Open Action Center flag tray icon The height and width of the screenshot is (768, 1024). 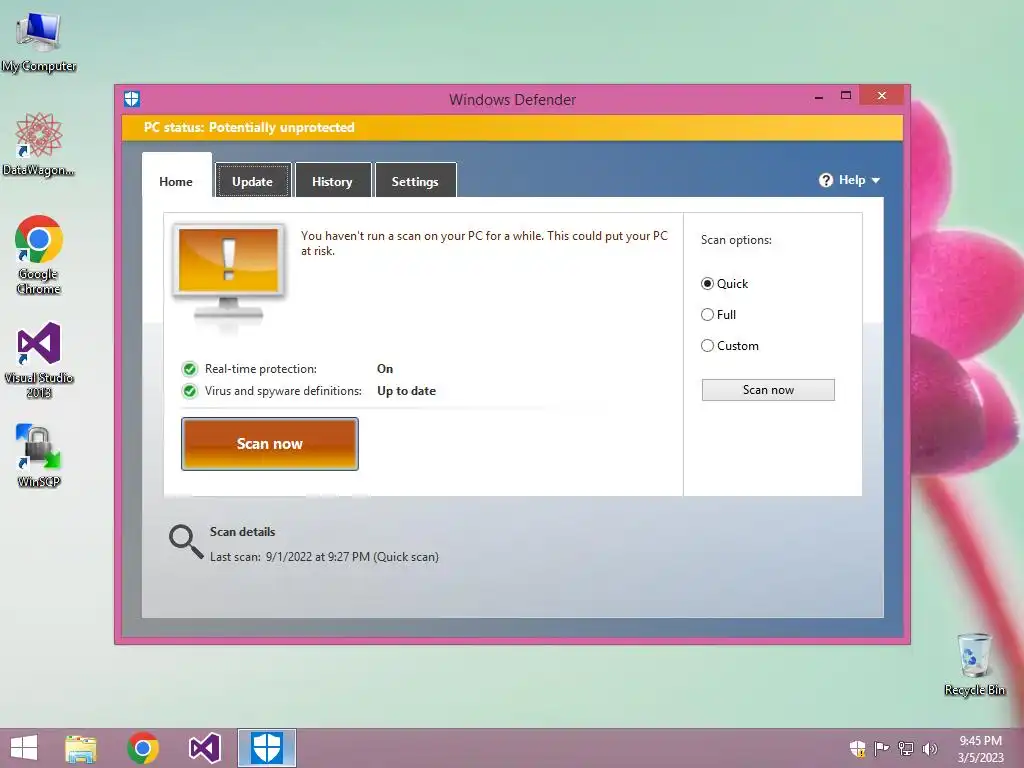(x=882, y=748)
